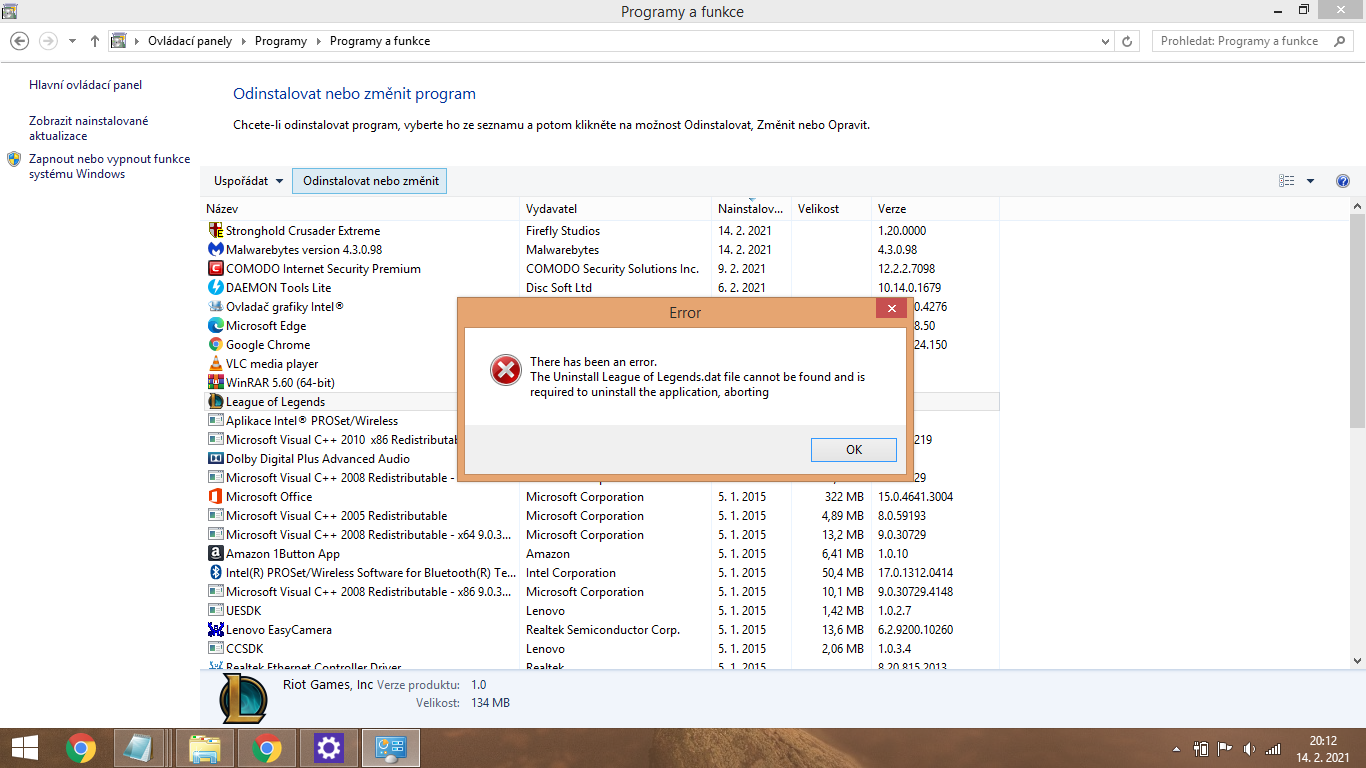Open File Explorer from the taskbar
The image size is (1366, 768).
205,747
